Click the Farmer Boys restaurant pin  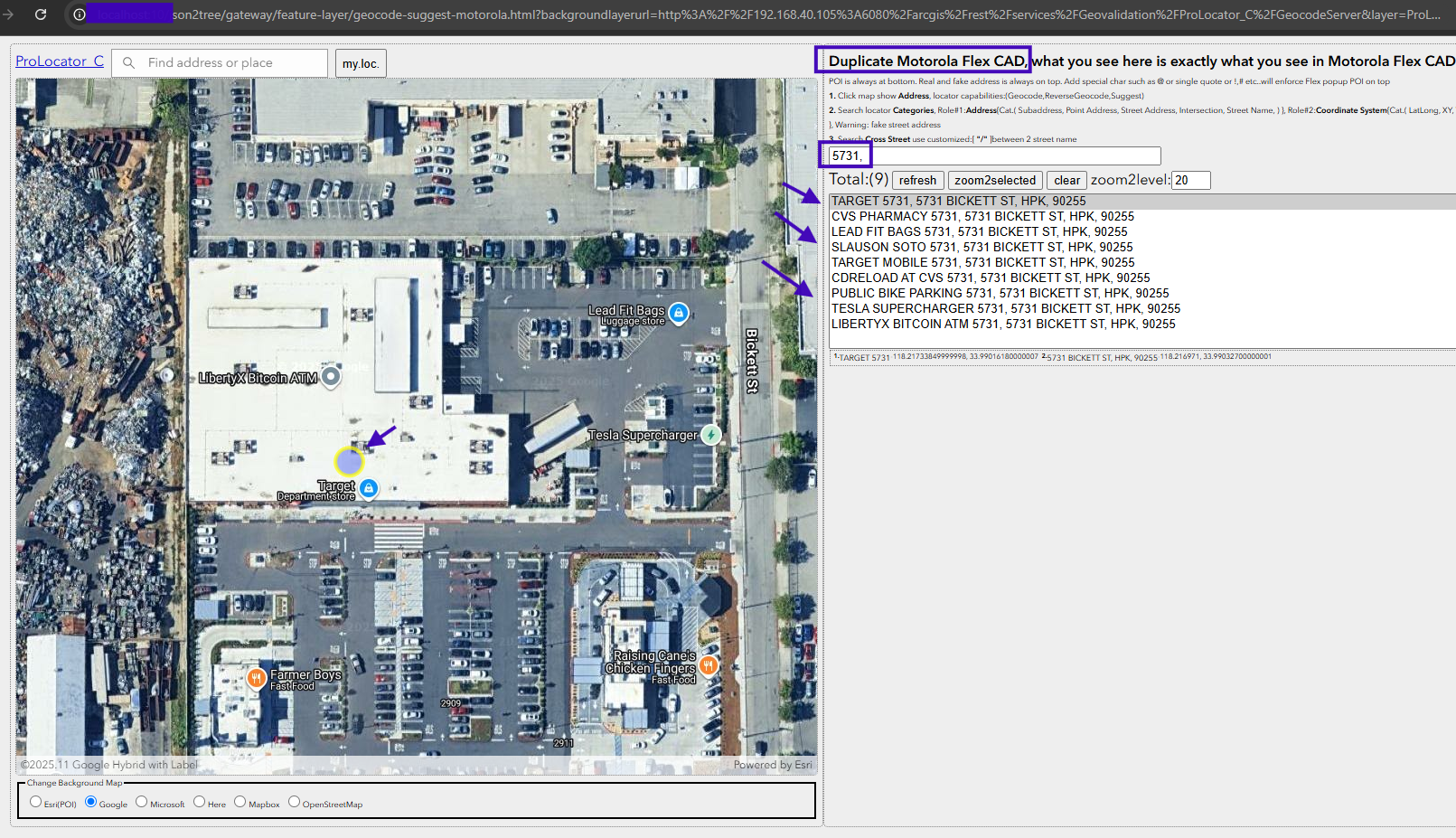click(257, 677)
